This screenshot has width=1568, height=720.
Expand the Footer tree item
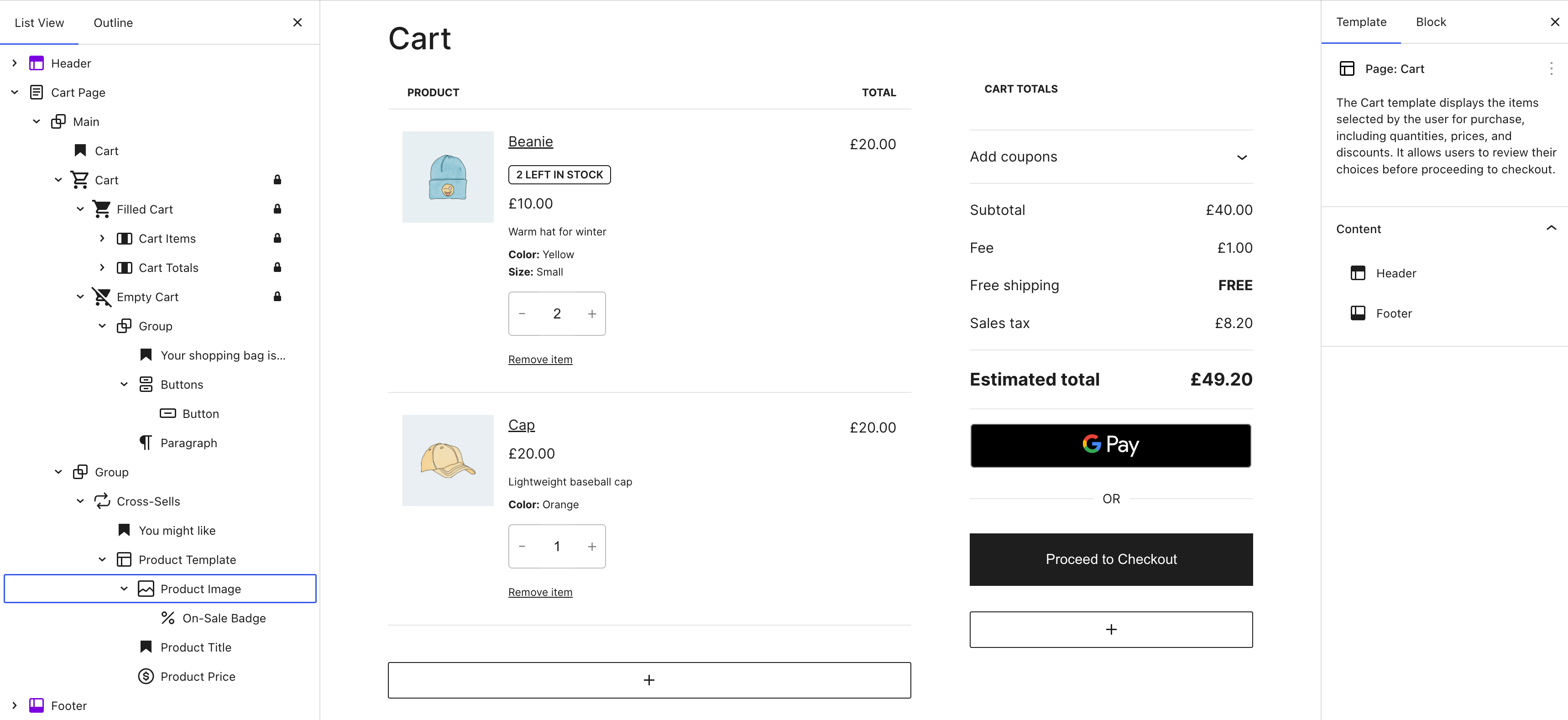coord(15,706)
